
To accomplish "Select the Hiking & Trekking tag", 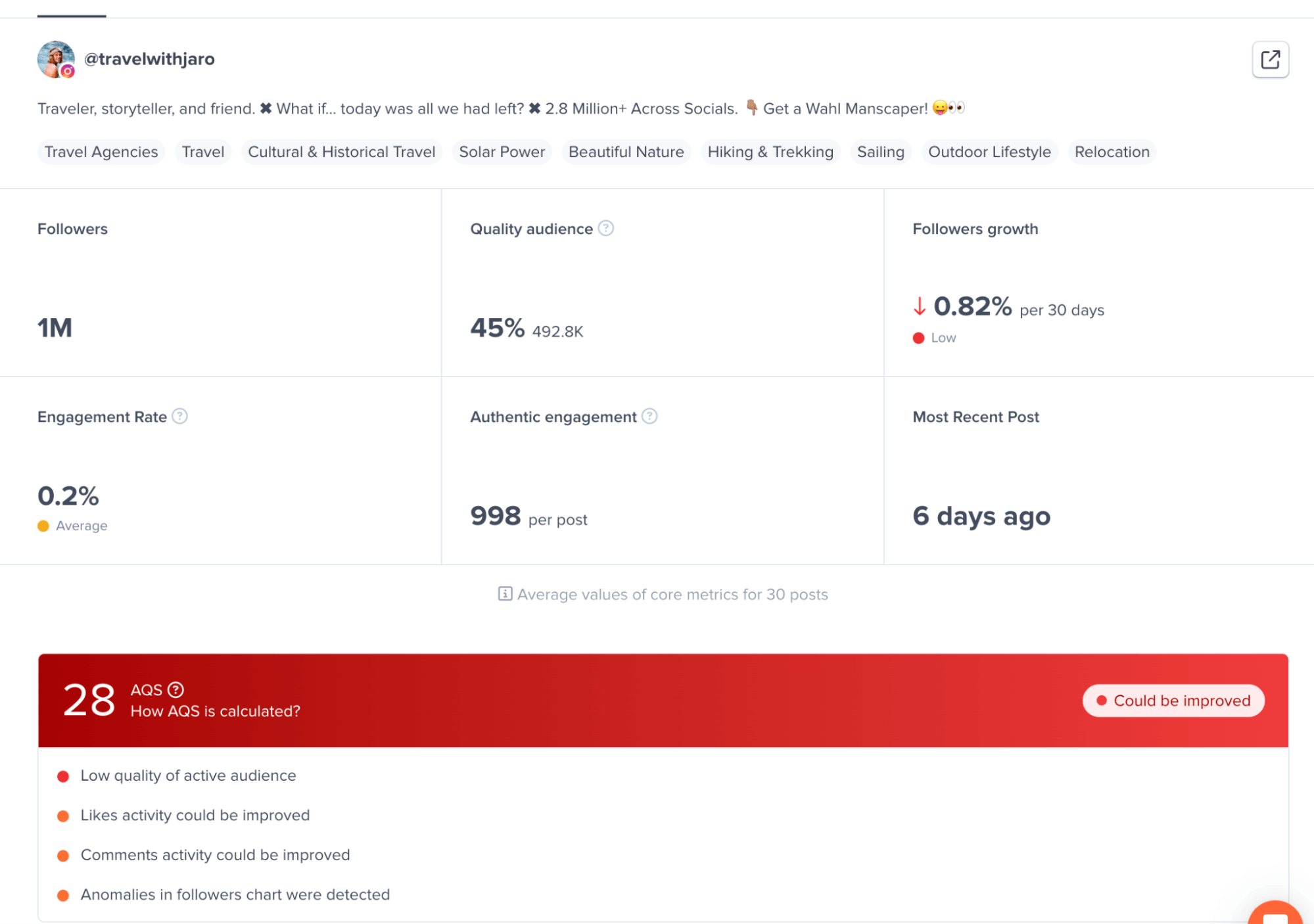I will pyautogui.click(x=770, y=152).
